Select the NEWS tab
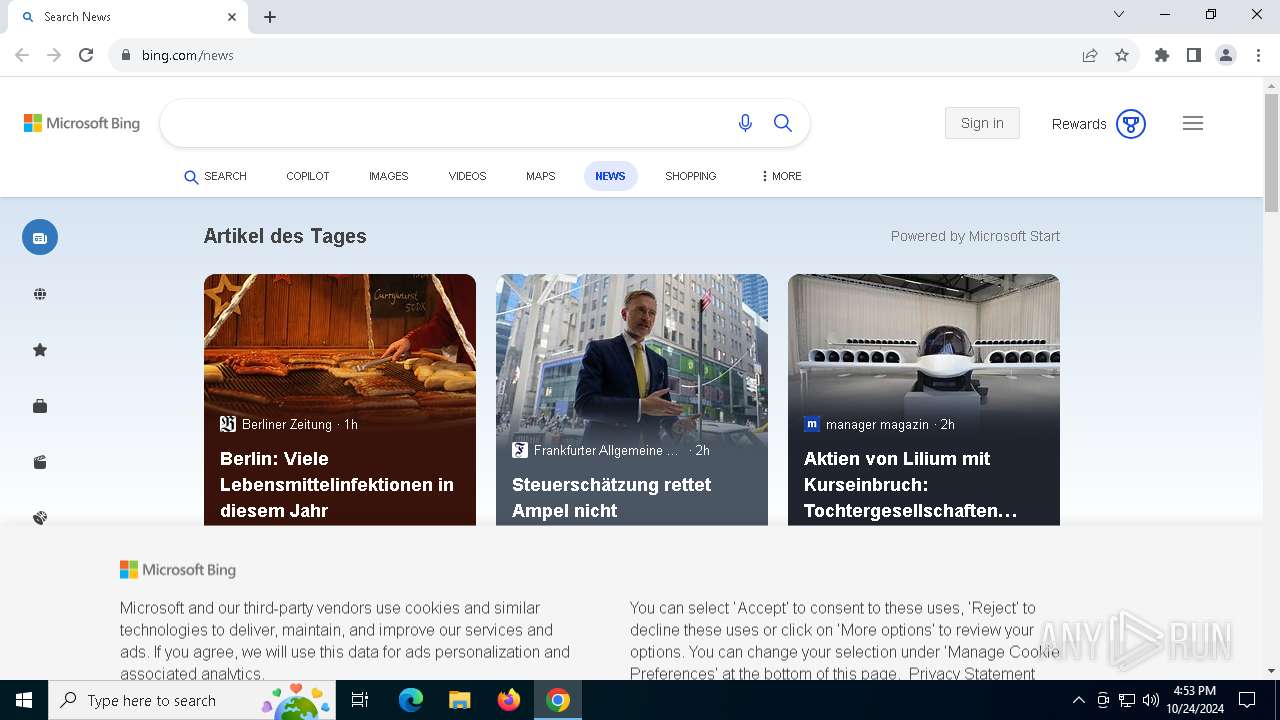The image size is (1280, 720). (610, 176)
